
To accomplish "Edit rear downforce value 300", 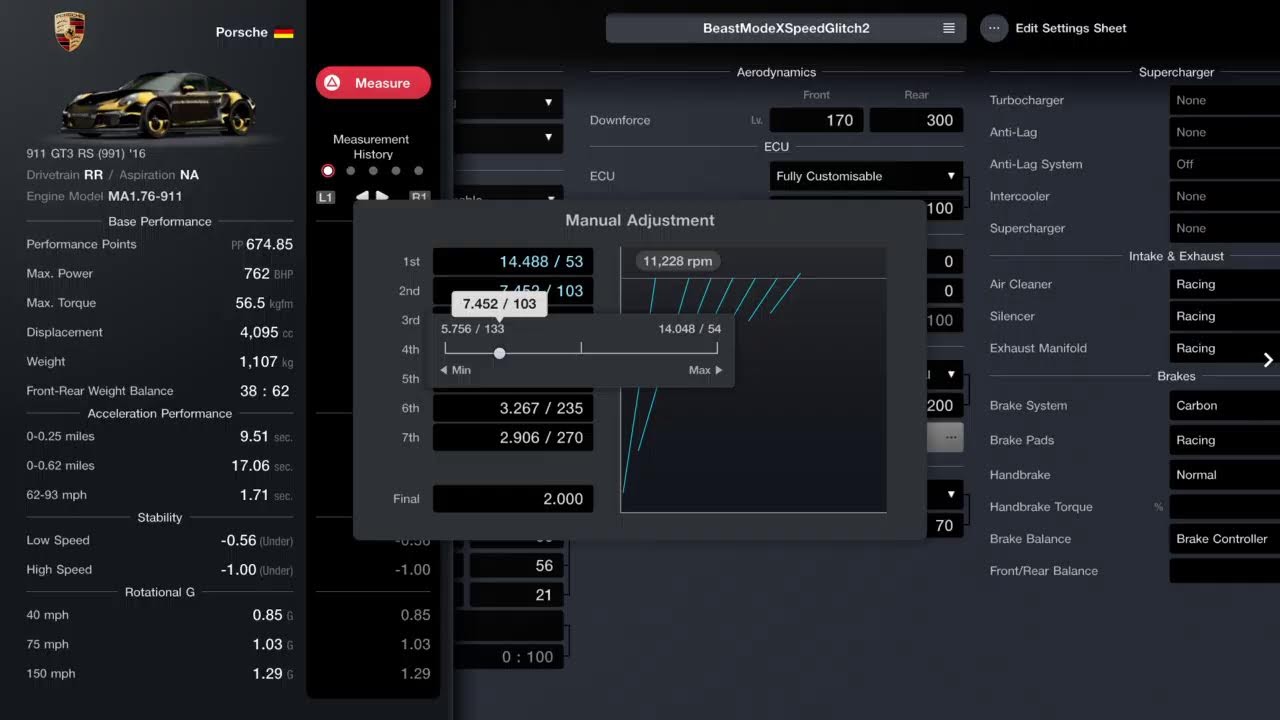I will pos(916,120).
